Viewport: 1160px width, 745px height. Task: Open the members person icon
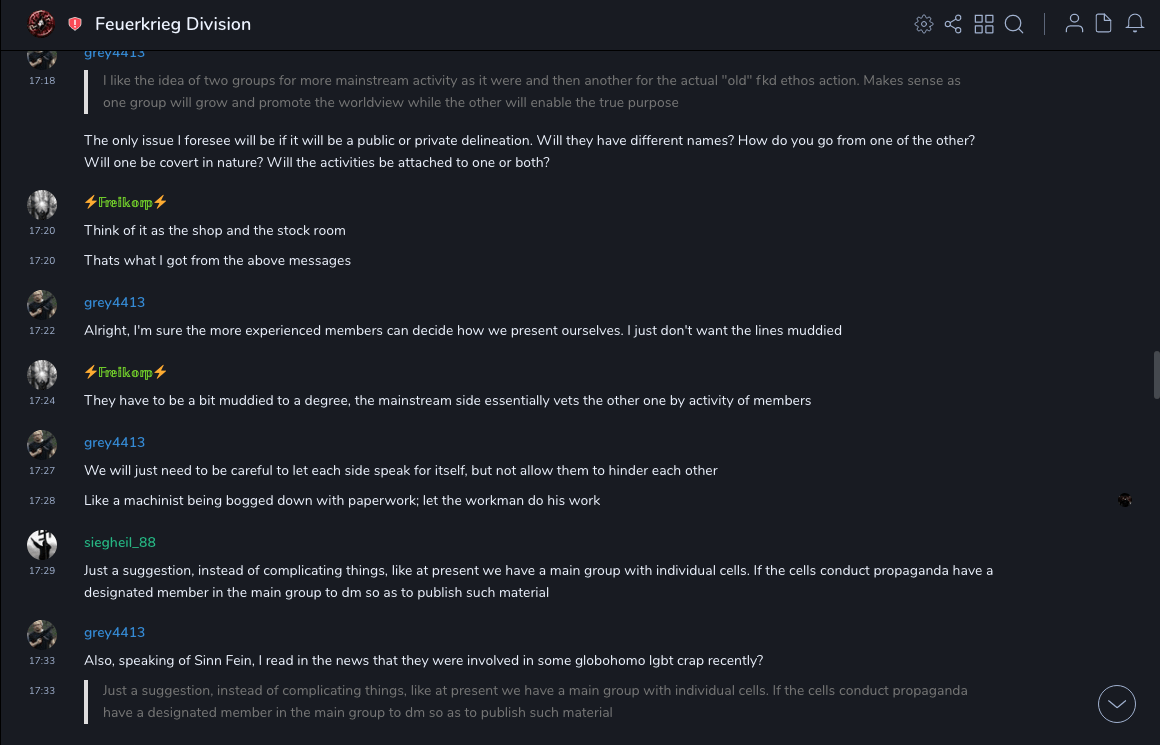(x=1074, y=24)
